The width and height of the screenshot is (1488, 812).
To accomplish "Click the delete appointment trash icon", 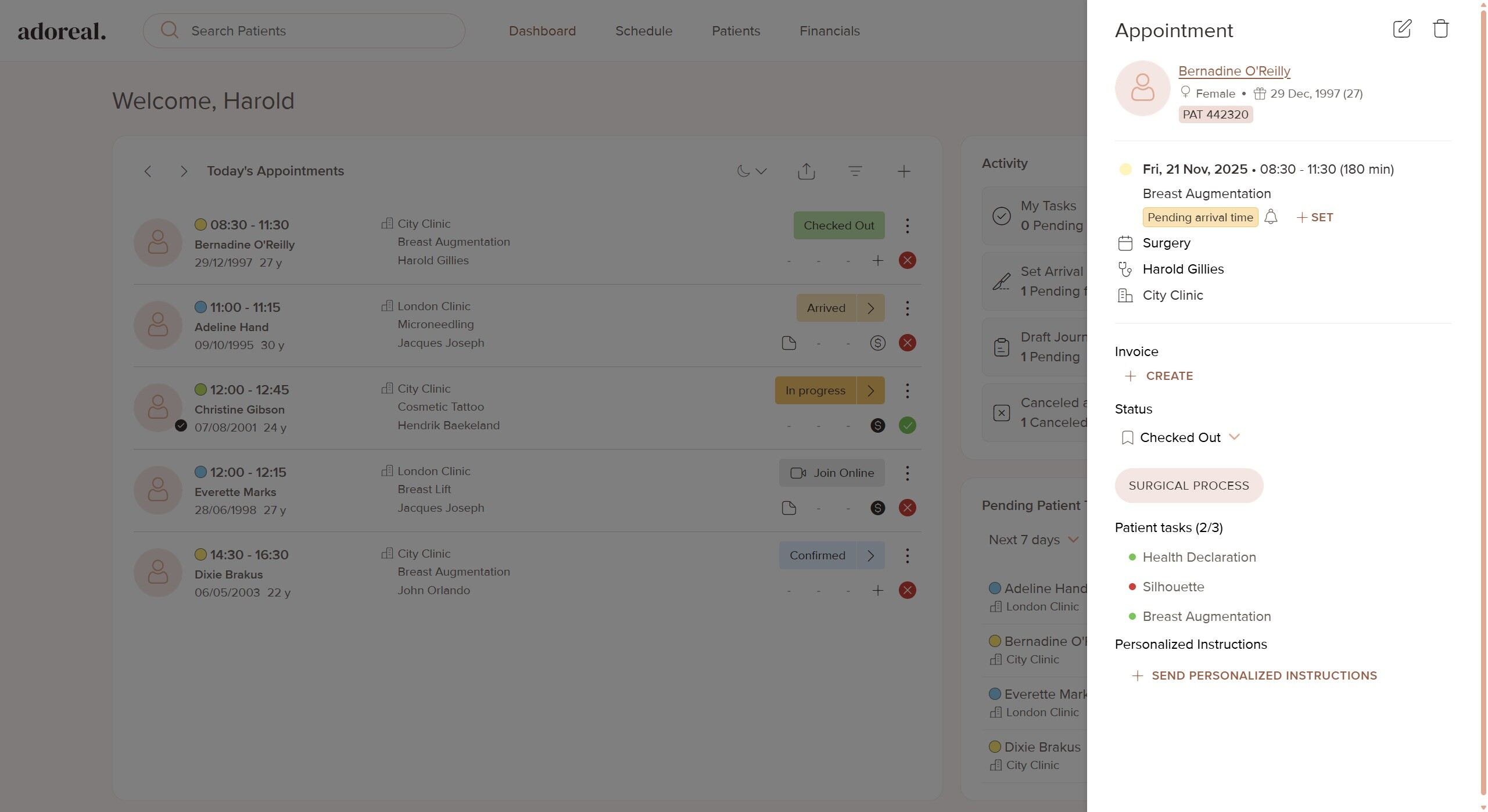I will pos(1440,29).
